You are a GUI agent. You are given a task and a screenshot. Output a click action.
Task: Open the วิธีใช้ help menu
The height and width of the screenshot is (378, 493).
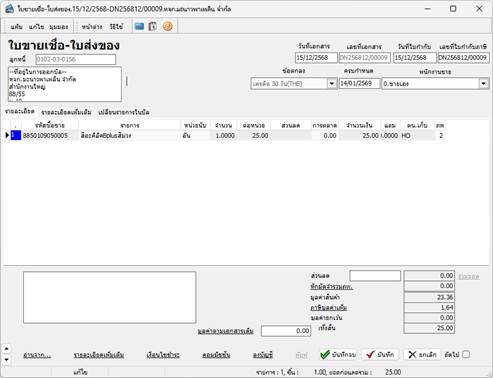116,27
